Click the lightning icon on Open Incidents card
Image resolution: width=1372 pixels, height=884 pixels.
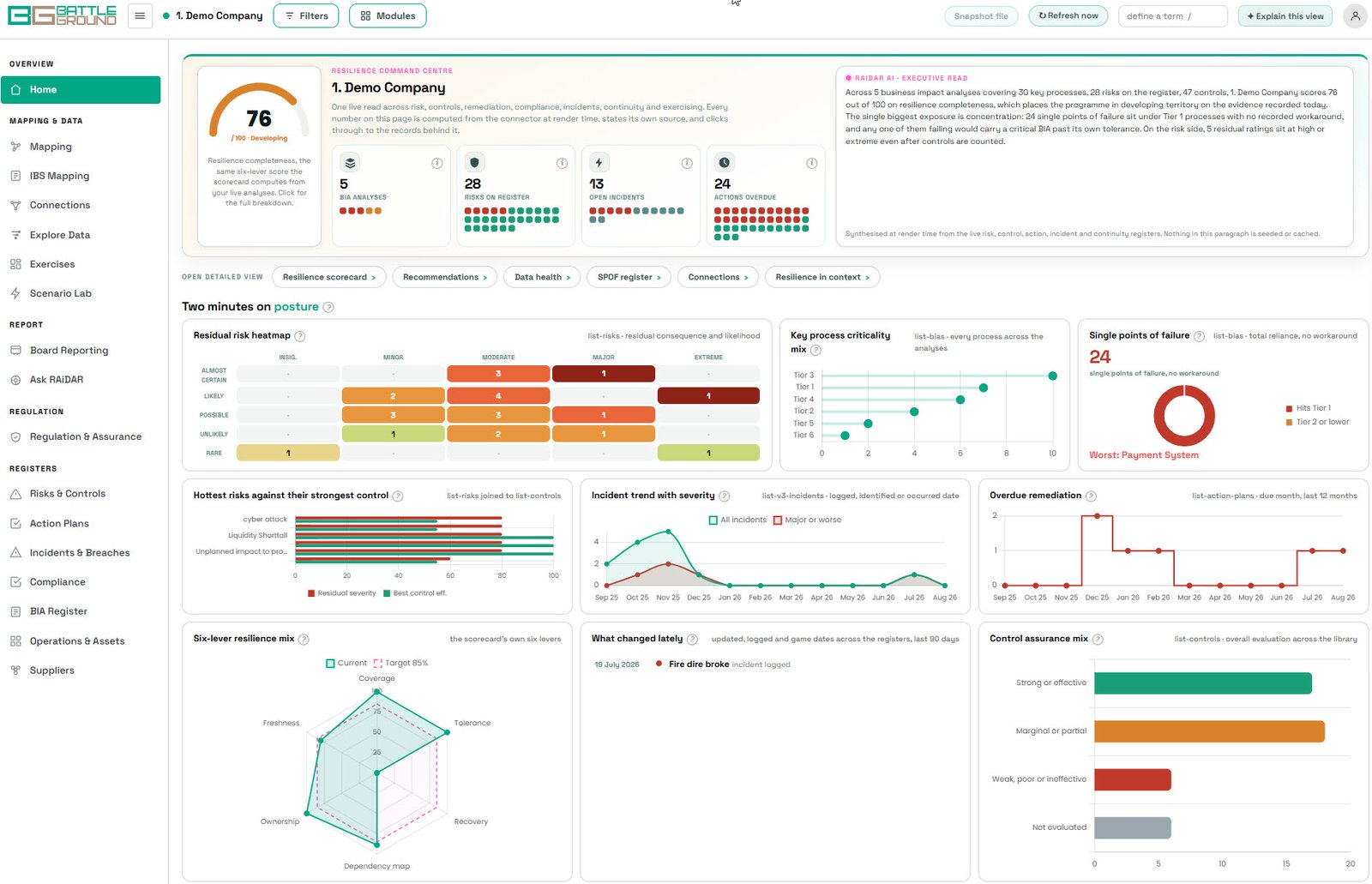click(x=599, y=162)
